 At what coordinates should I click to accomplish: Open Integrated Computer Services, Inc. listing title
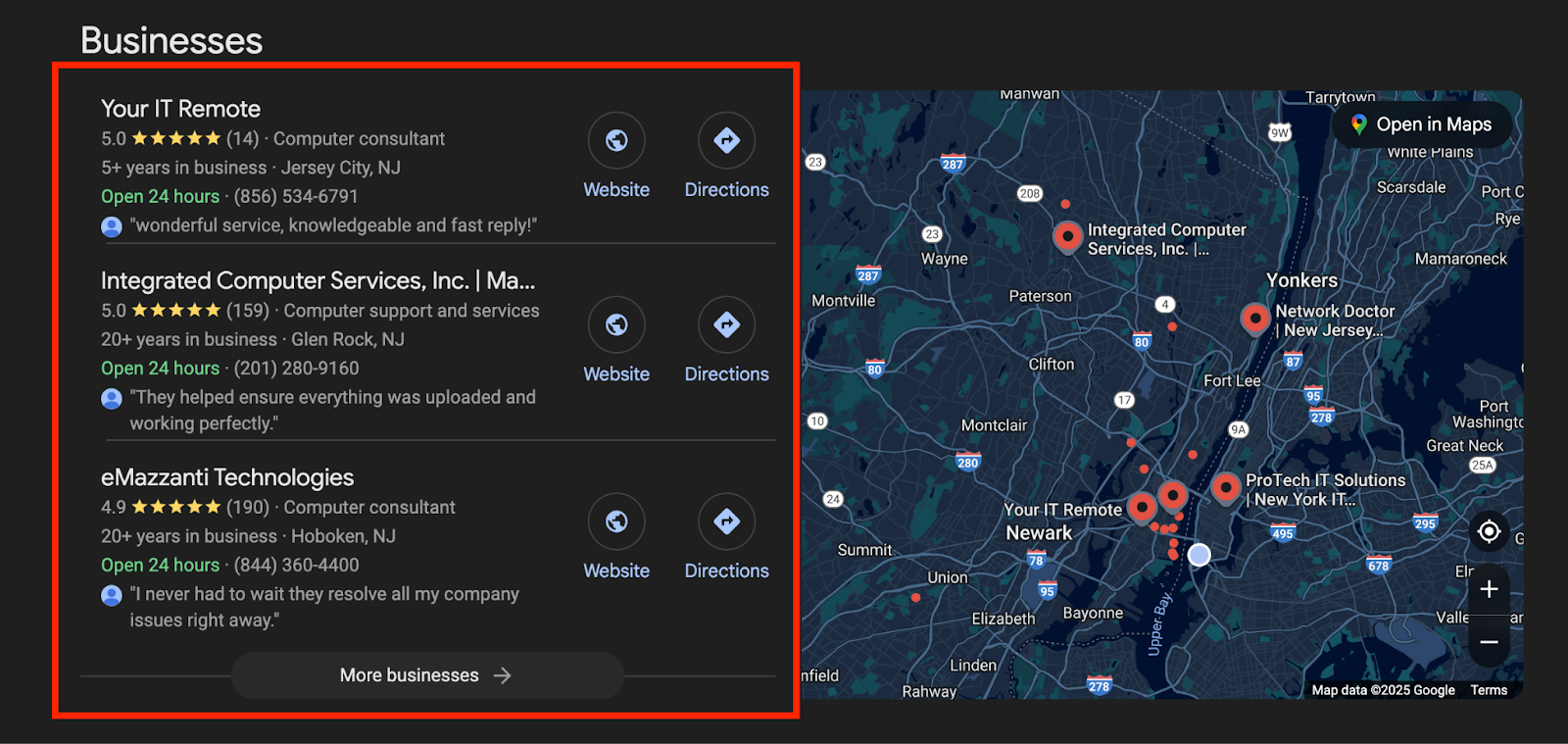pyautogui.click(x=318, y=280)
